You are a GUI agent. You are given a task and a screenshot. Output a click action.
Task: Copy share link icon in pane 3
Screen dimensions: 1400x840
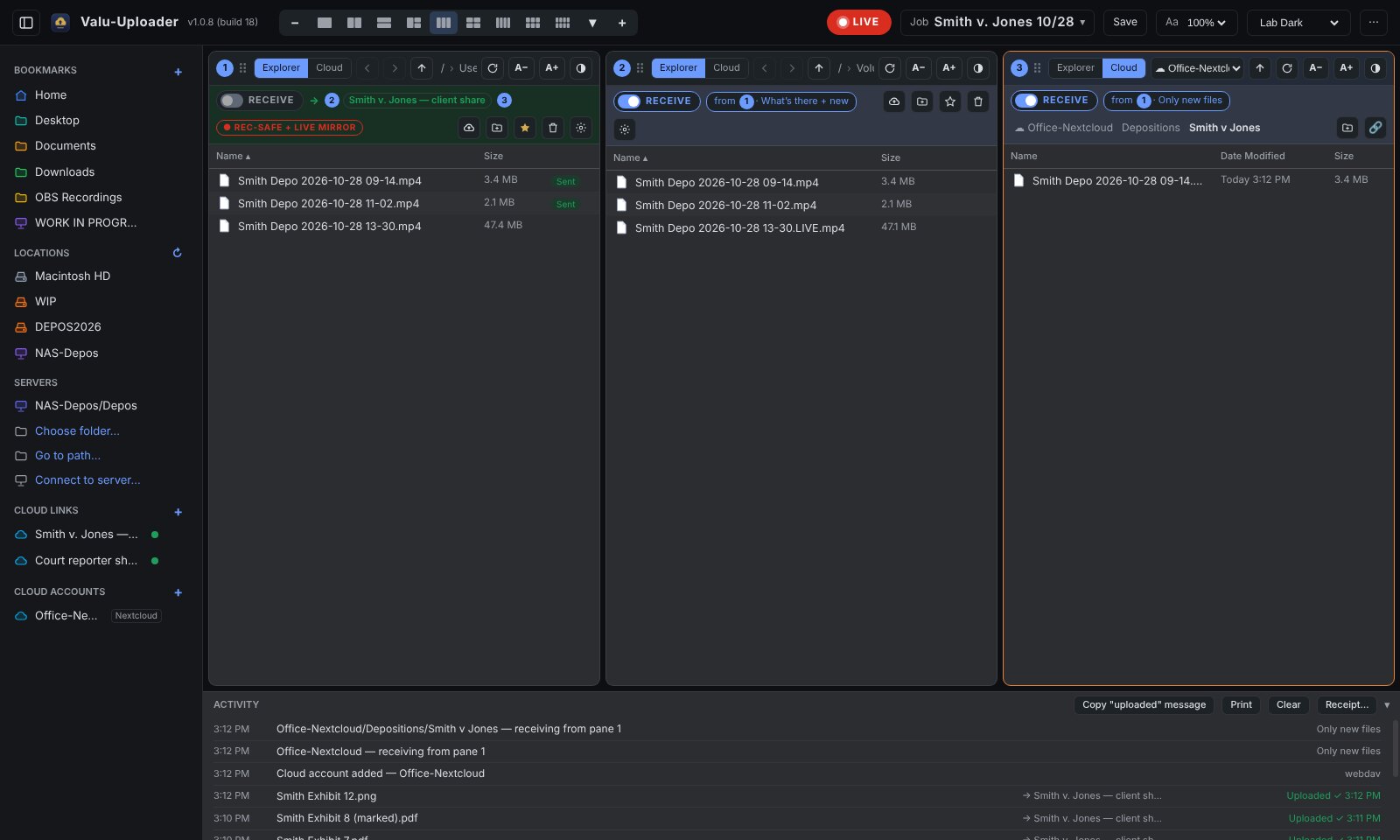click(x=1375, y=128)
